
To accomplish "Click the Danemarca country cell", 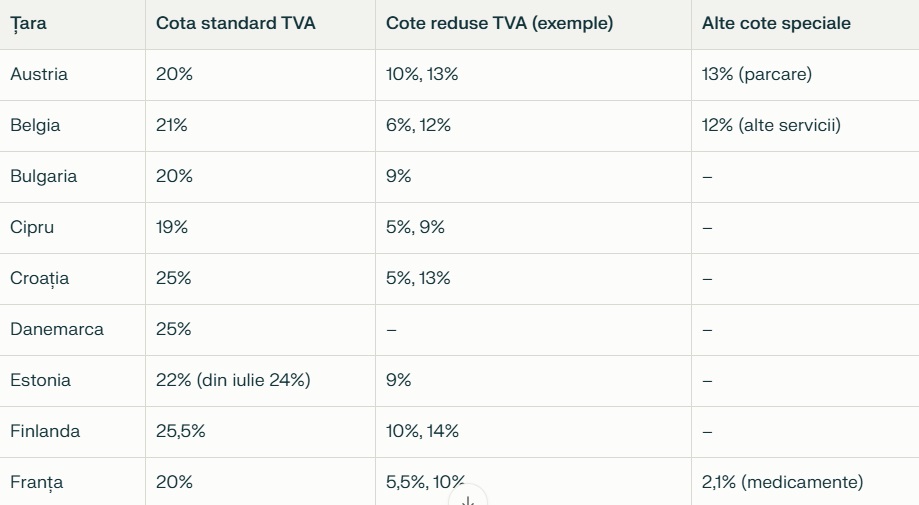I will [x=57, y=330].
